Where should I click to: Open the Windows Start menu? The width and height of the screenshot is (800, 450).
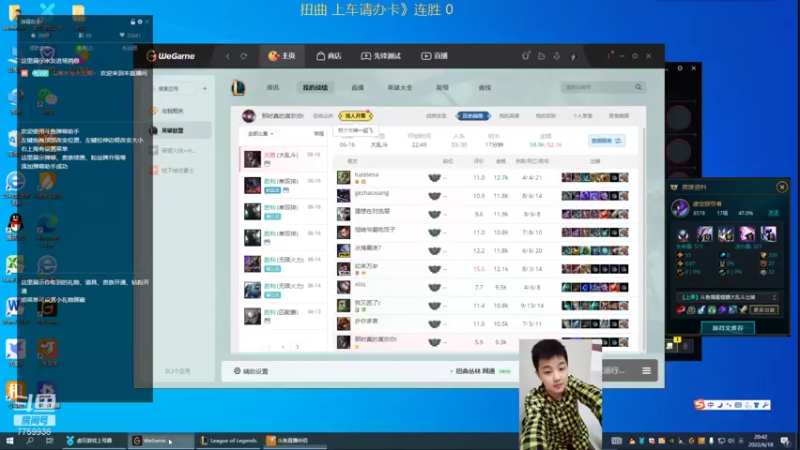click(9, 440)
